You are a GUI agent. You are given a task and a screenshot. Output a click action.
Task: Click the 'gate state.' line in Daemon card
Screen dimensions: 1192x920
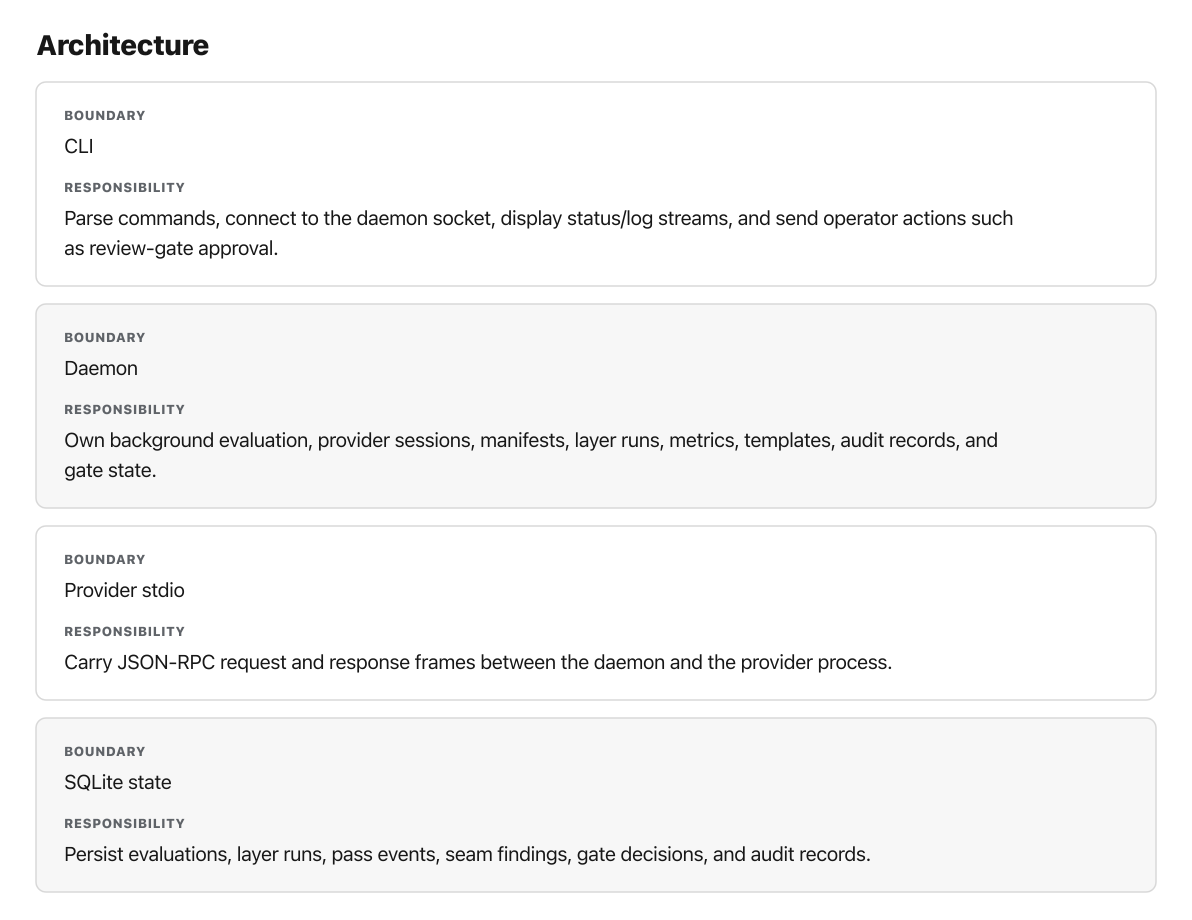coord(110,470)
